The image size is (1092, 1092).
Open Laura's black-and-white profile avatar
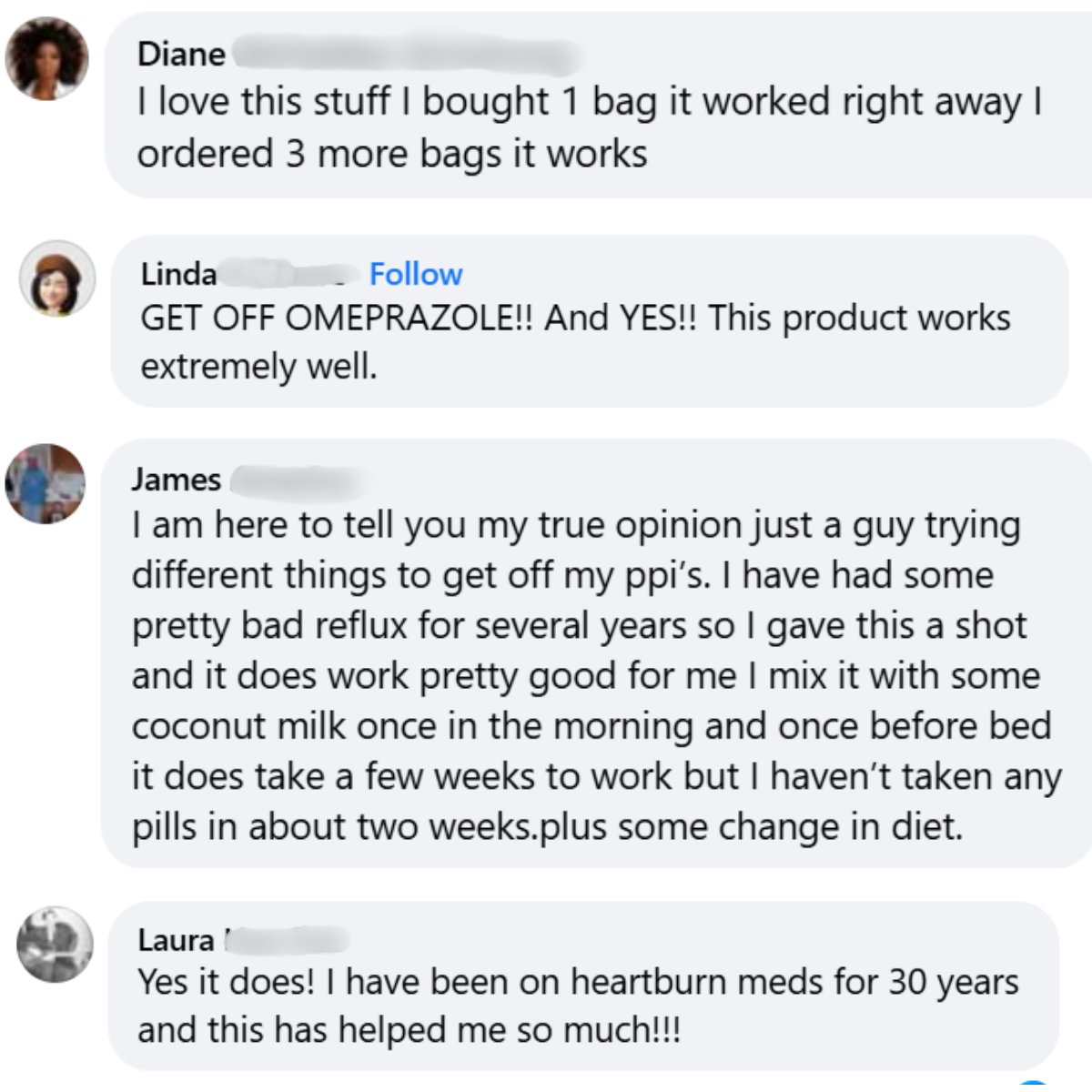(55, 945)
